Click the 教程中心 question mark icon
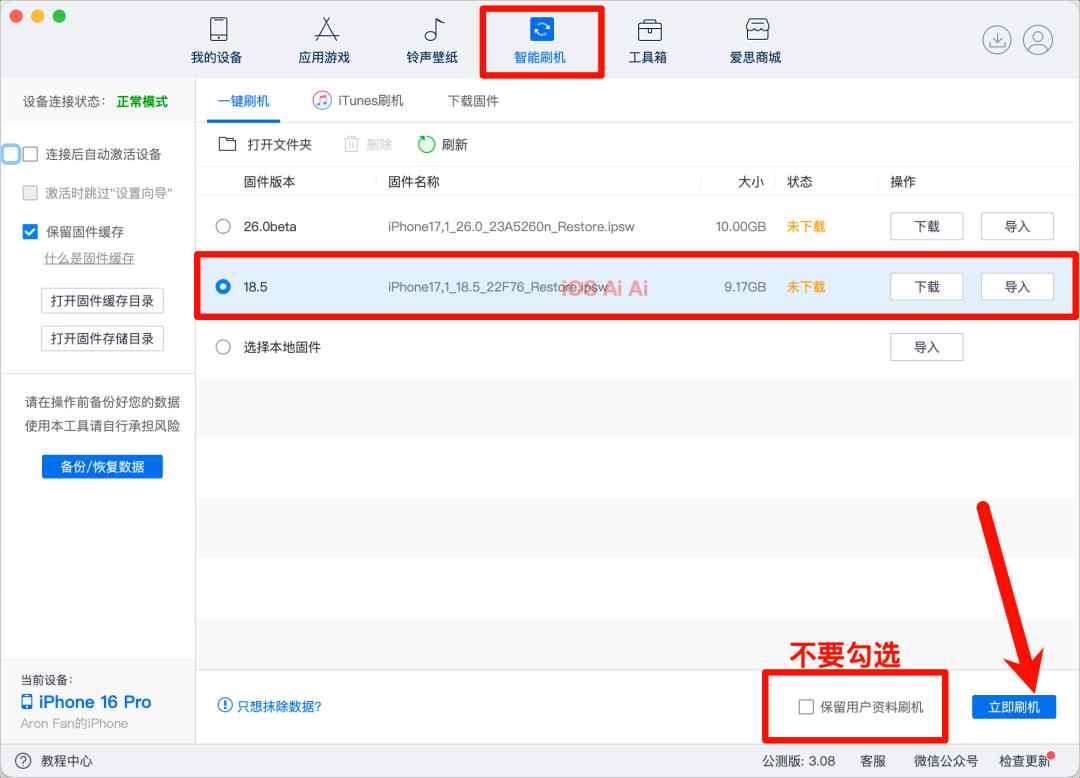1080x778 pixels. tap(23, 761)
